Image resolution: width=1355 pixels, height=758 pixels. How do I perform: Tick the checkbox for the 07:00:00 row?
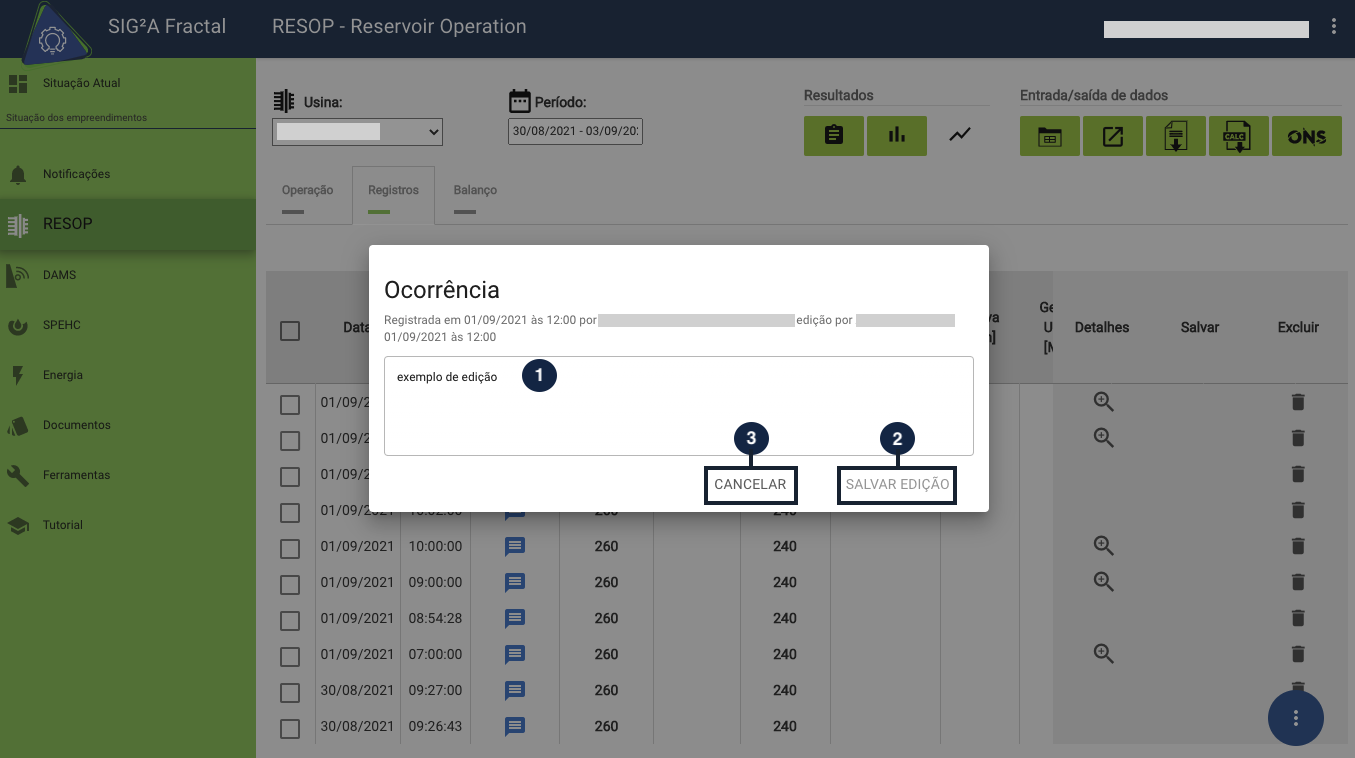pos(290,657)
